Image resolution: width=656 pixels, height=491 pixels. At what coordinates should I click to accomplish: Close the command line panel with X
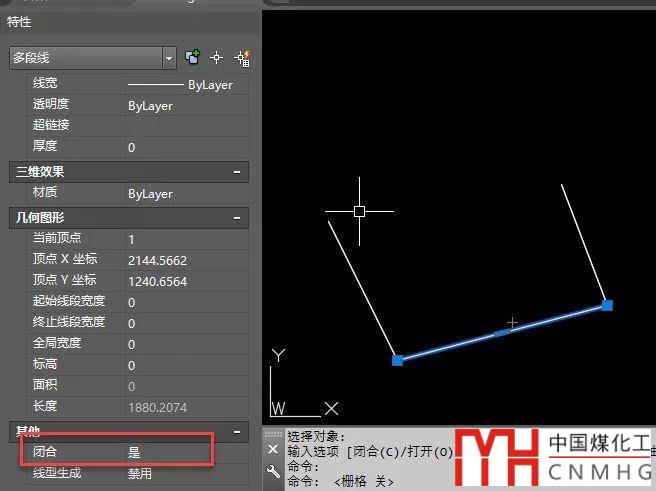(273, 450)
